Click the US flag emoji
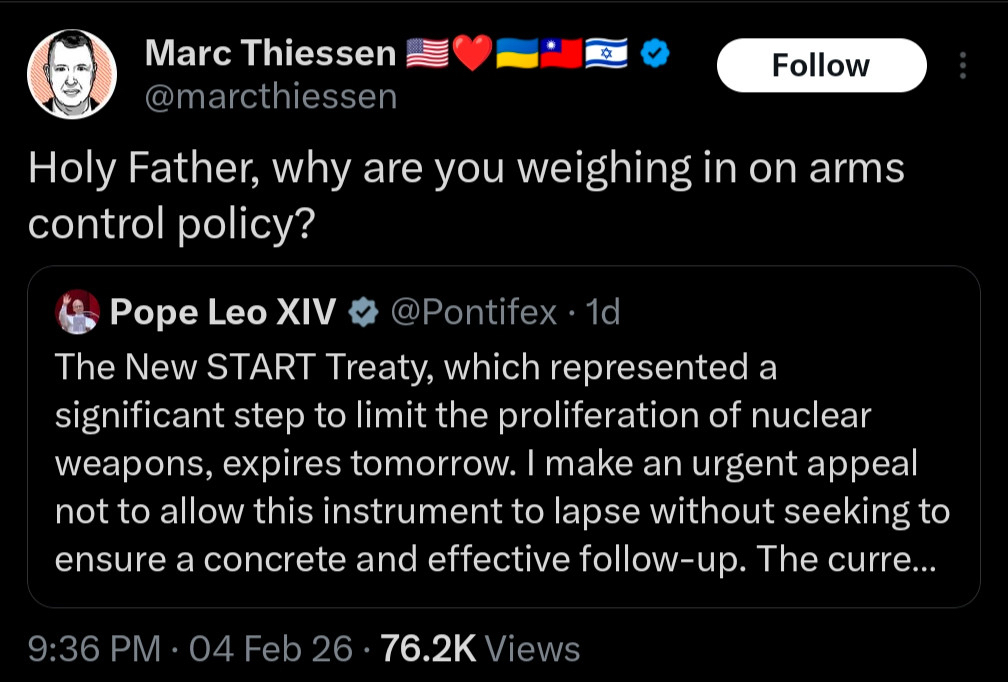The image size is (1008, 682). tap(427, 54)
